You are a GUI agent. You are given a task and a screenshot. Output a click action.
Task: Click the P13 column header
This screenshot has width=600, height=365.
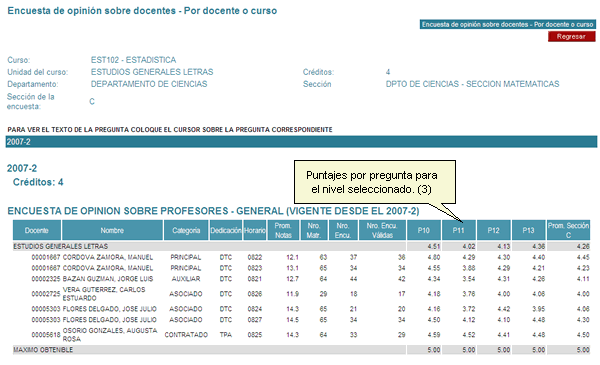[x=528, y=230]
